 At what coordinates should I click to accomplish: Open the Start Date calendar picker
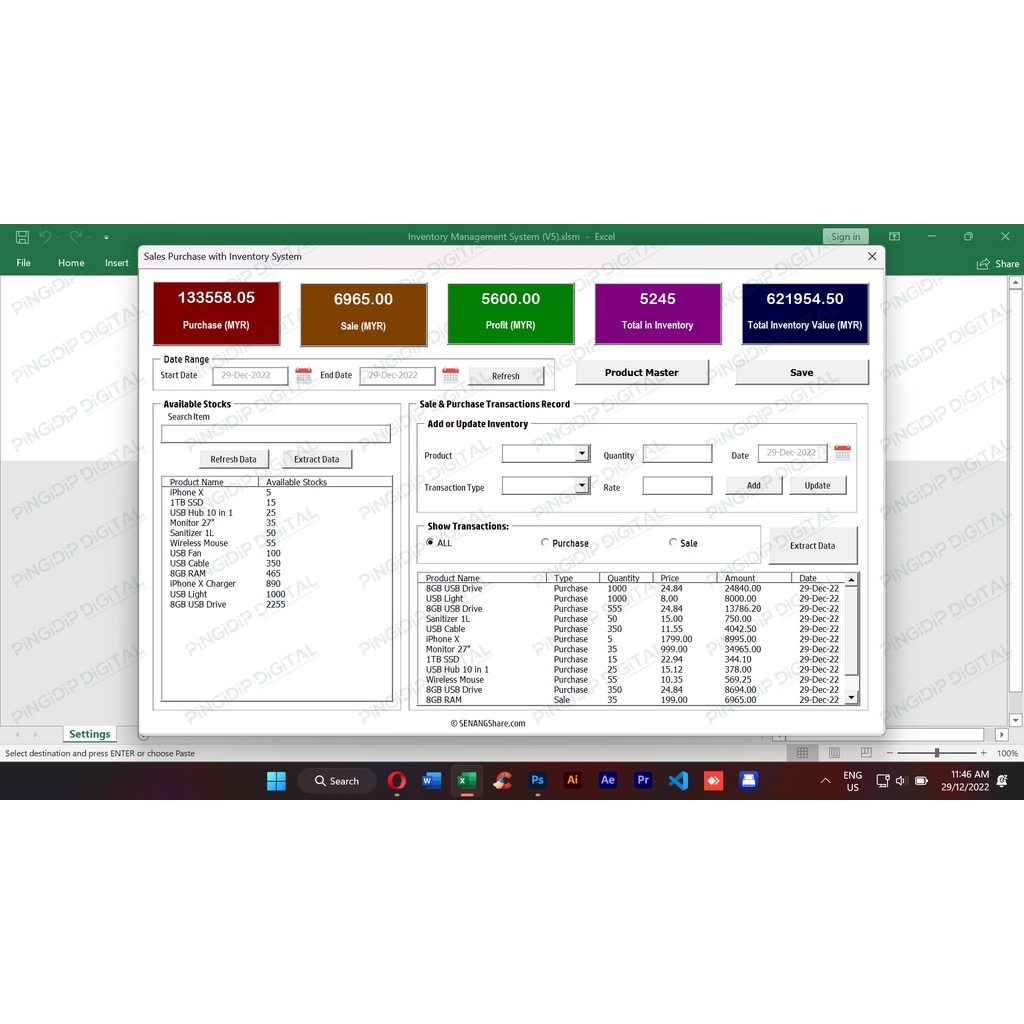tap(303, 375)
